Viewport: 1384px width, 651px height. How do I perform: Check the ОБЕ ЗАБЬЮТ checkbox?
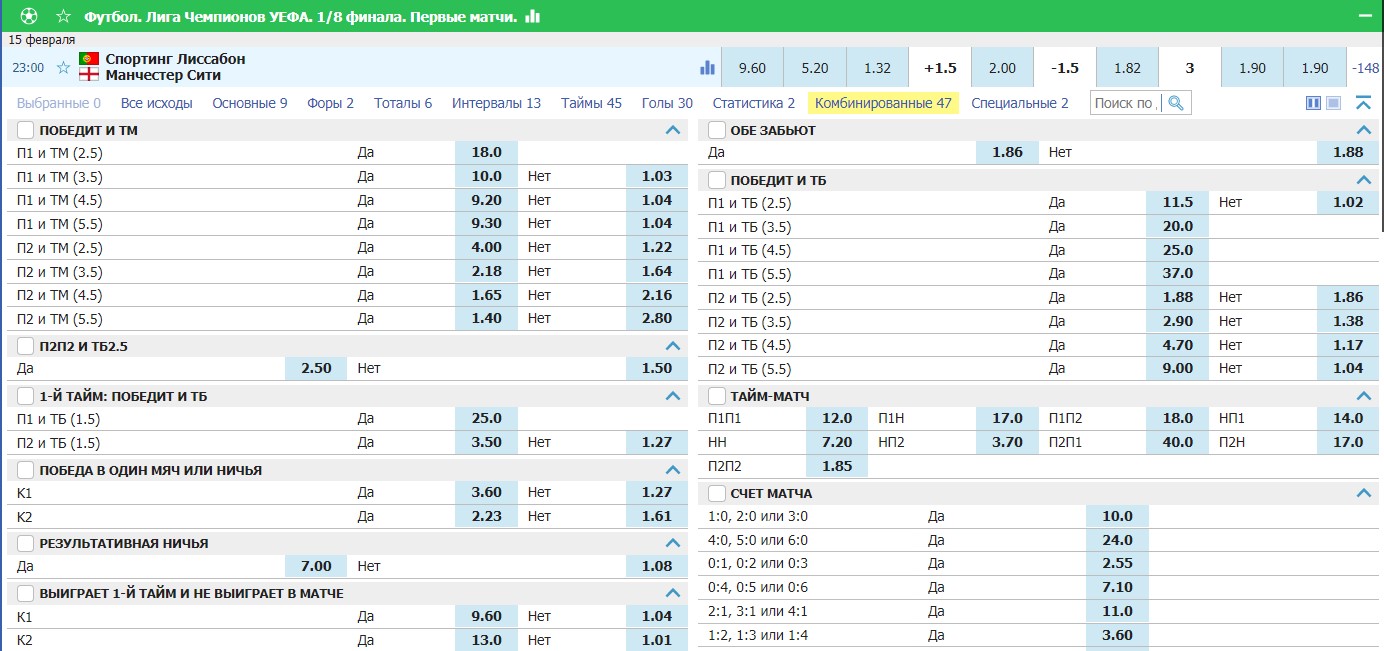point(717,130)
